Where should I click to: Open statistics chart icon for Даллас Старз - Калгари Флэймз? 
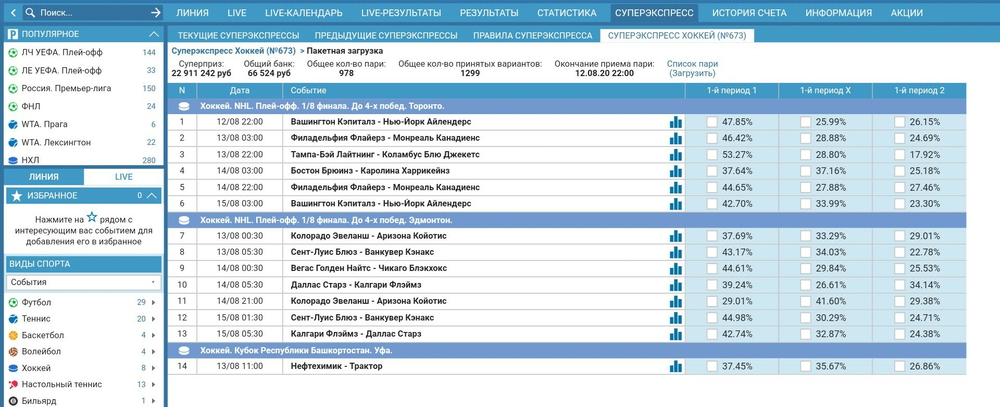tap(675, 285)
